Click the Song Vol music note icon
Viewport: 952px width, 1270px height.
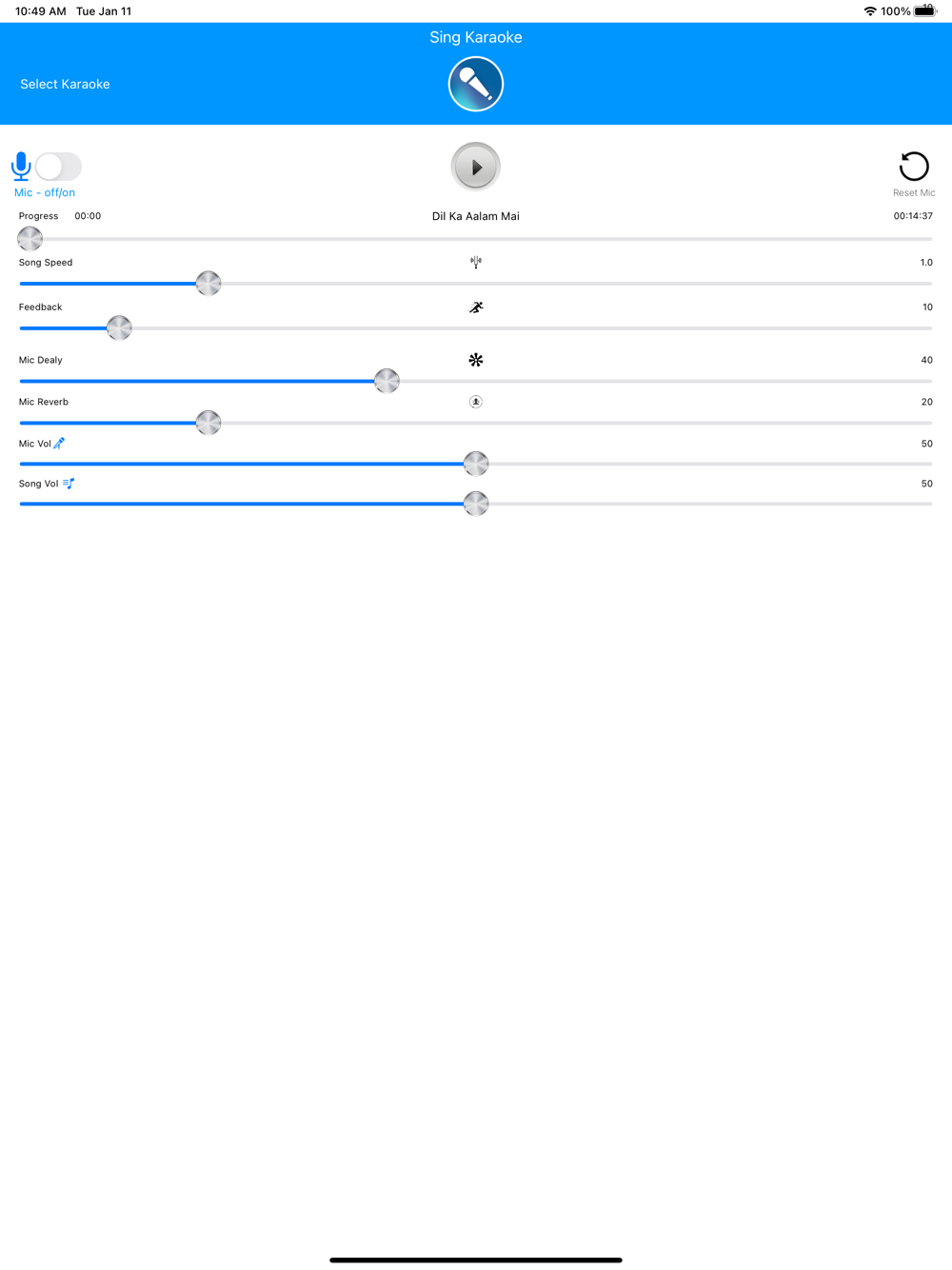69,484
